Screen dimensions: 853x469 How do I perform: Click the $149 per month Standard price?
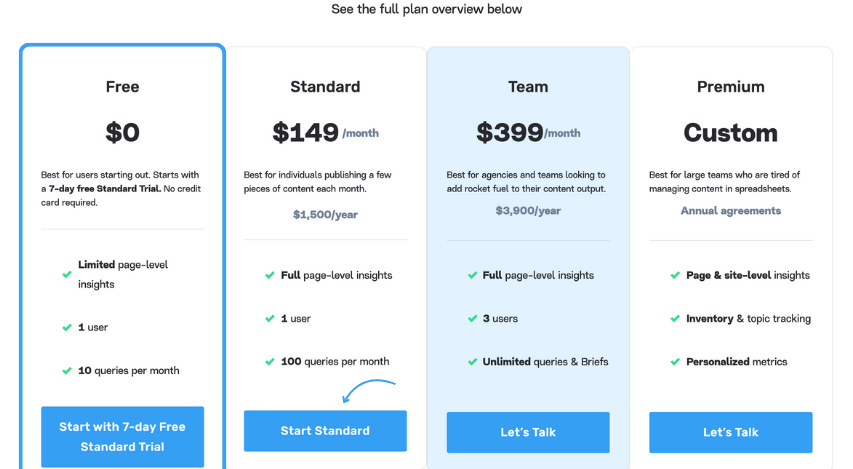[x=325, y=132]
